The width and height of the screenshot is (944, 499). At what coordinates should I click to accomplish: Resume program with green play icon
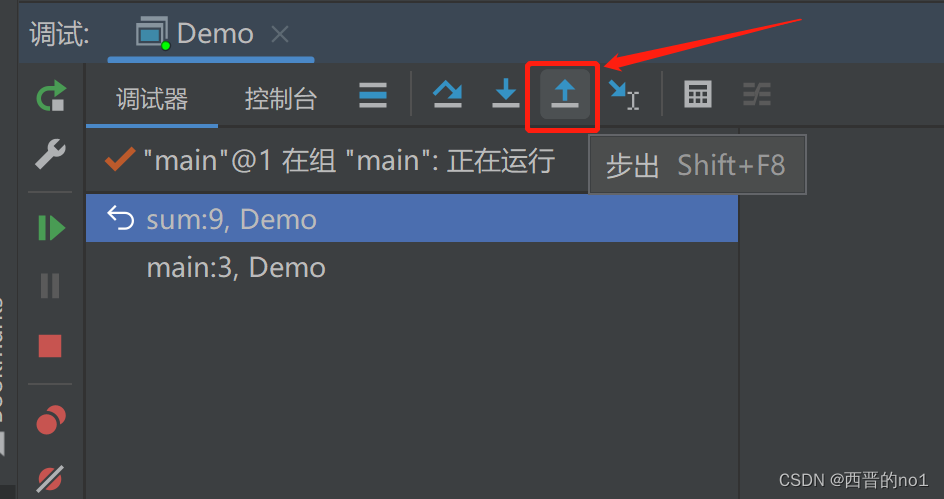tap(51, 228)
